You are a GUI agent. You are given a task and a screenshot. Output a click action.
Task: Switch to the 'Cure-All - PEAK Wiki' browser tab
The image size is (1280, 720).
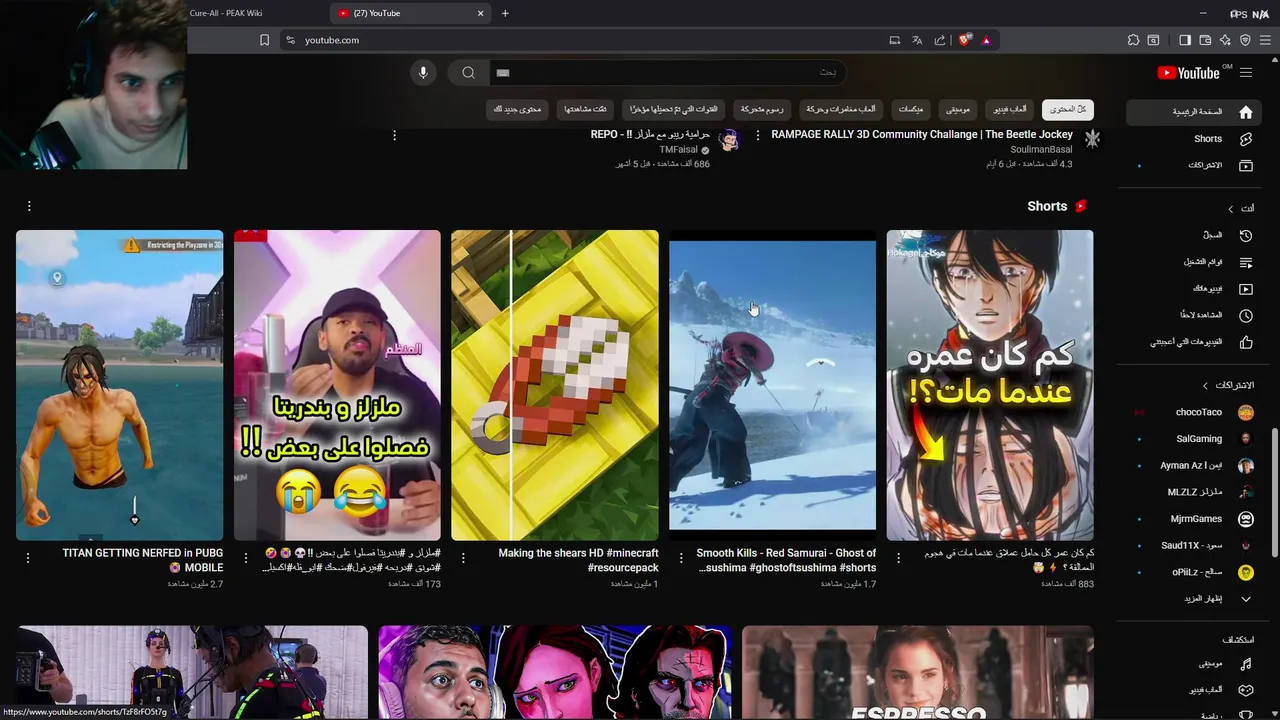click(x=226, y=13)
